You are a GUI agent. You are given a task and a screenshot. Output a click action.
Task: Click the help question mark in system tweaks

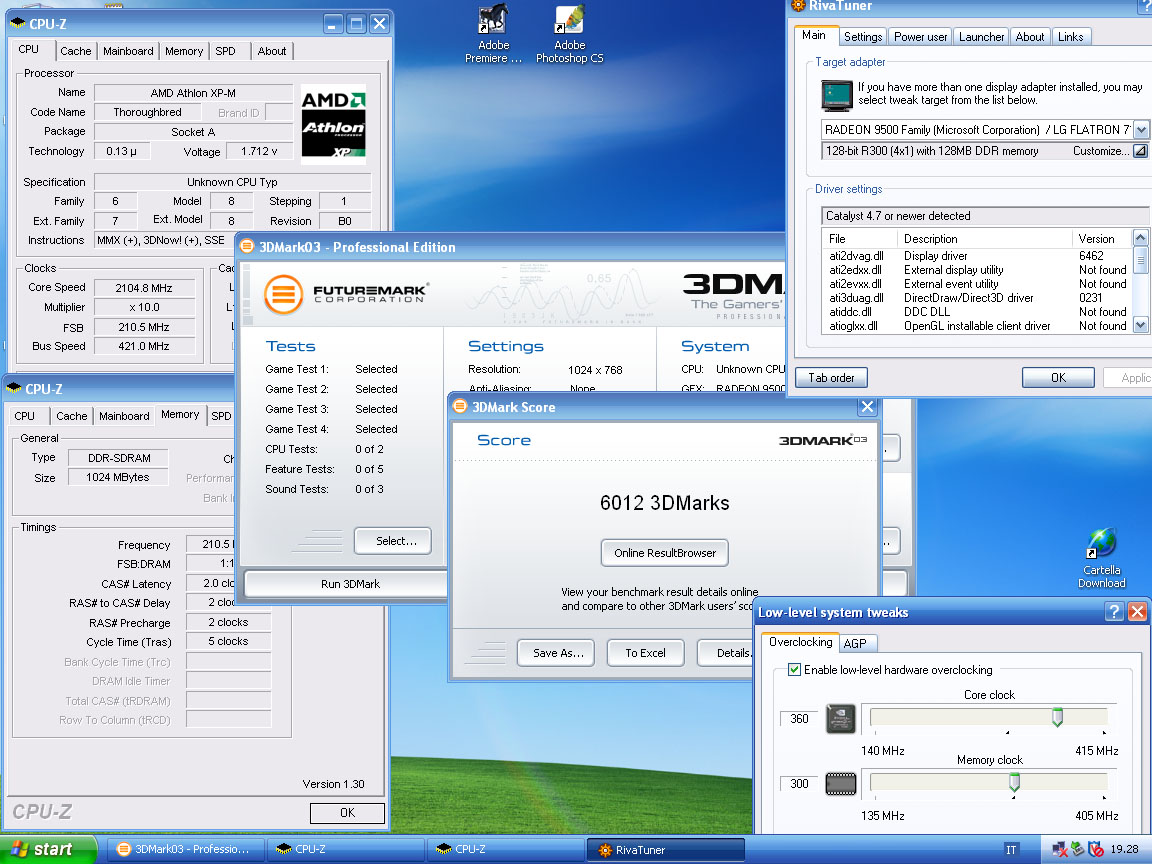pyautogui.click(x=1114, y=611)
